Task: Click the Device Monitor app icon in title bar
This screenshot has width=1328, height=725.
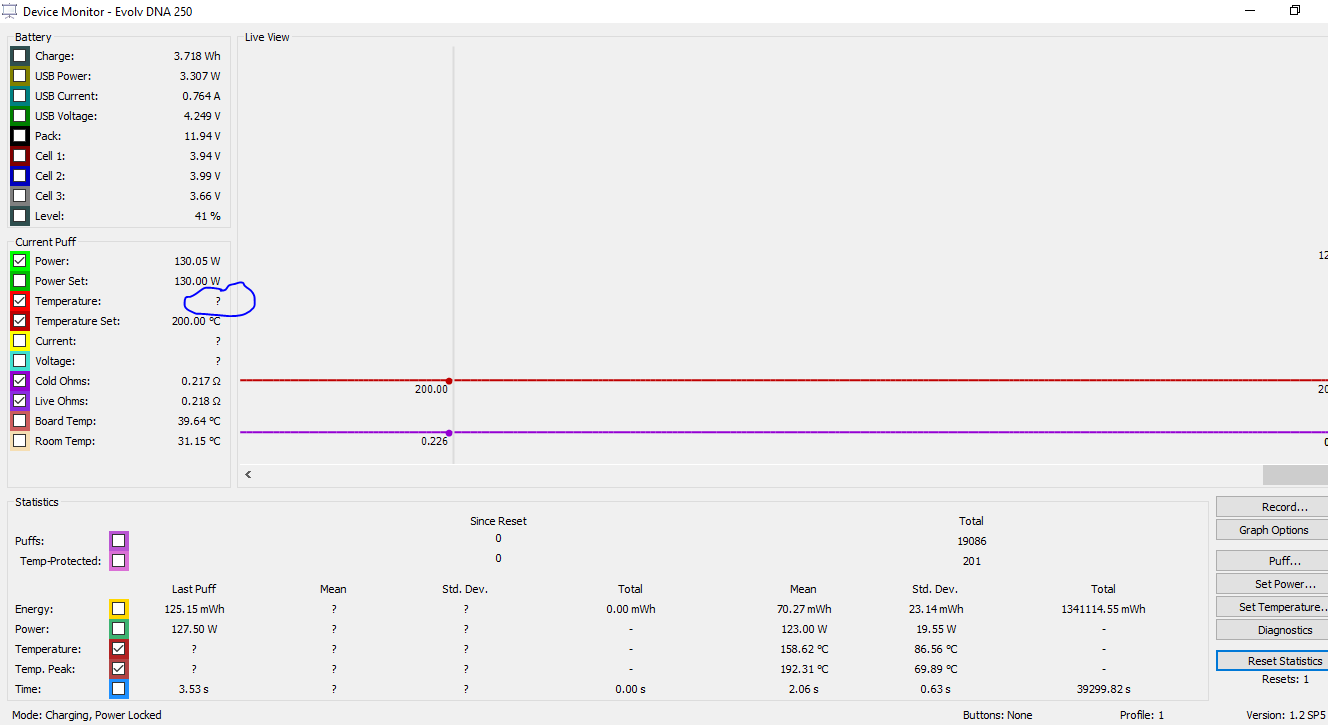Action: click(x=10, y=11)
